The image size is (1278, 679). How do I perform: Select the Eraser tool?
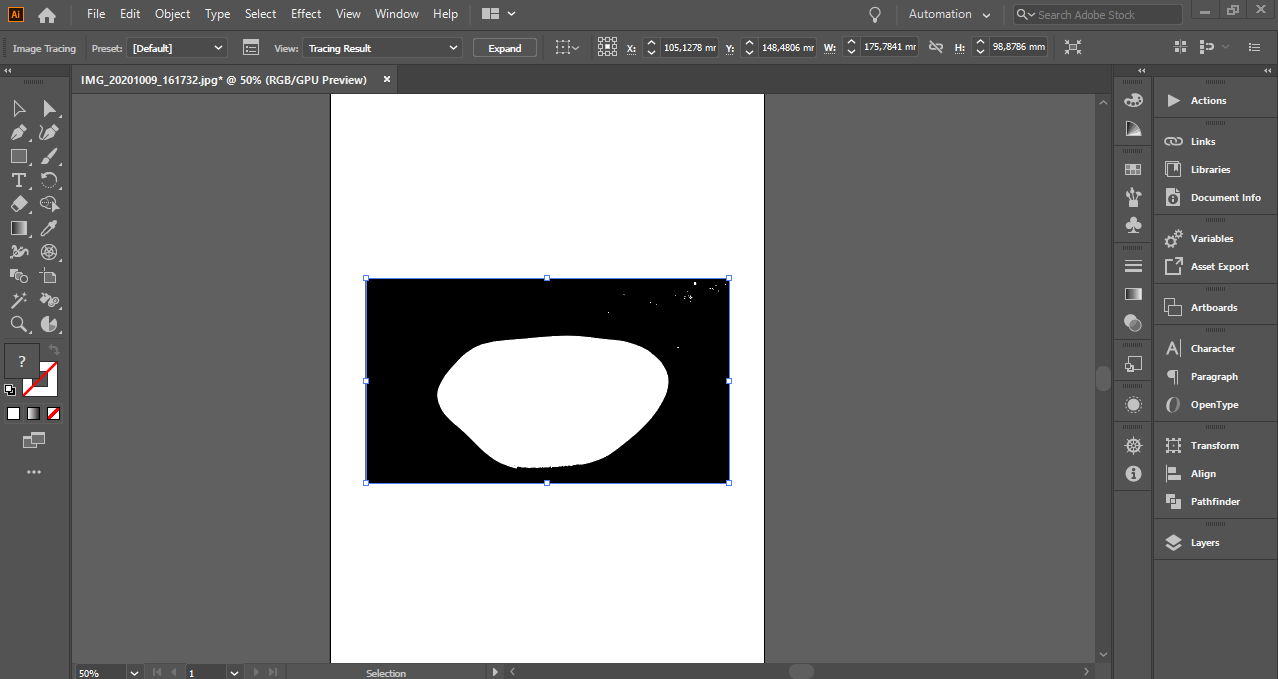(19, 204)
